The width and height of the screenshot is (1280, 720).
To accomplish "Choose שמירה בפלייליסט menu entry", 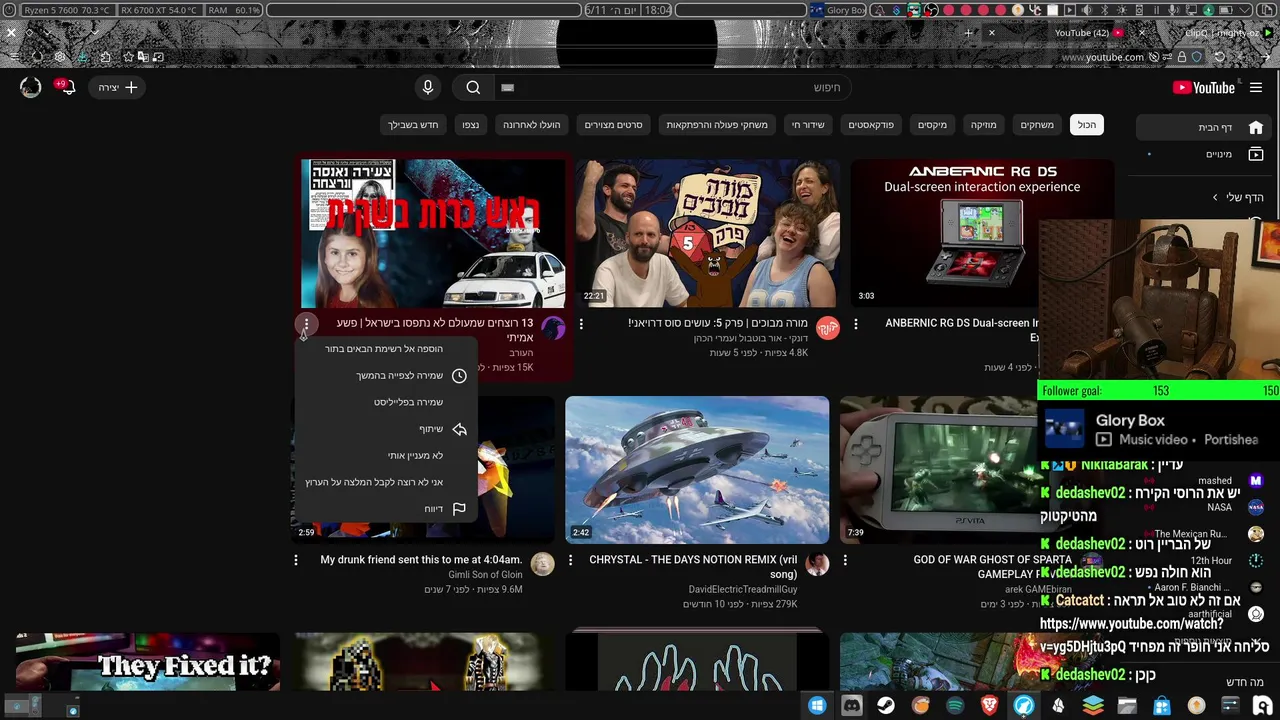I will (384, 402).
